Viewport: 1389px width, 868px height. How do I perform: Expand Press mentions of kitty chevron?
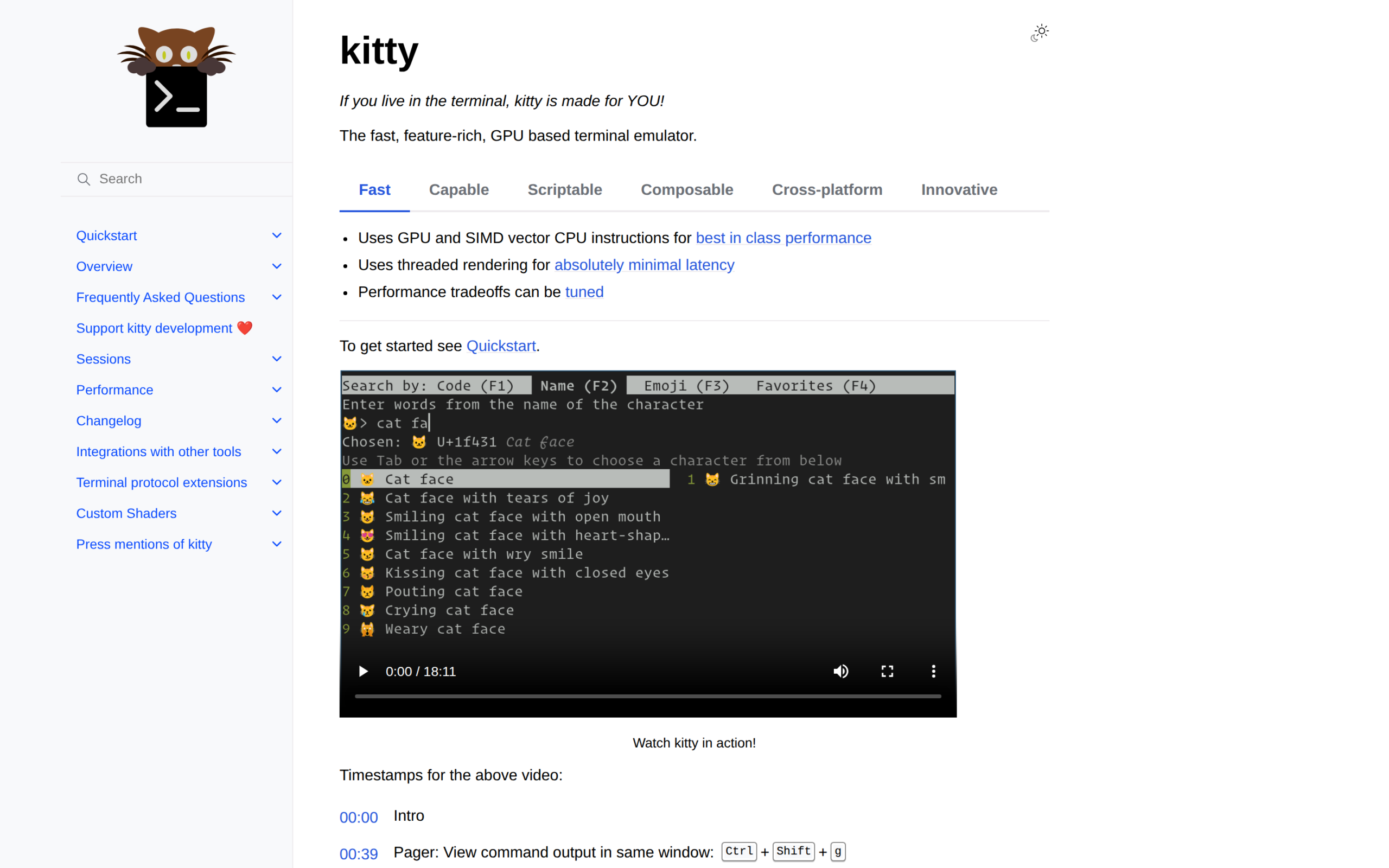pos(277,544)
